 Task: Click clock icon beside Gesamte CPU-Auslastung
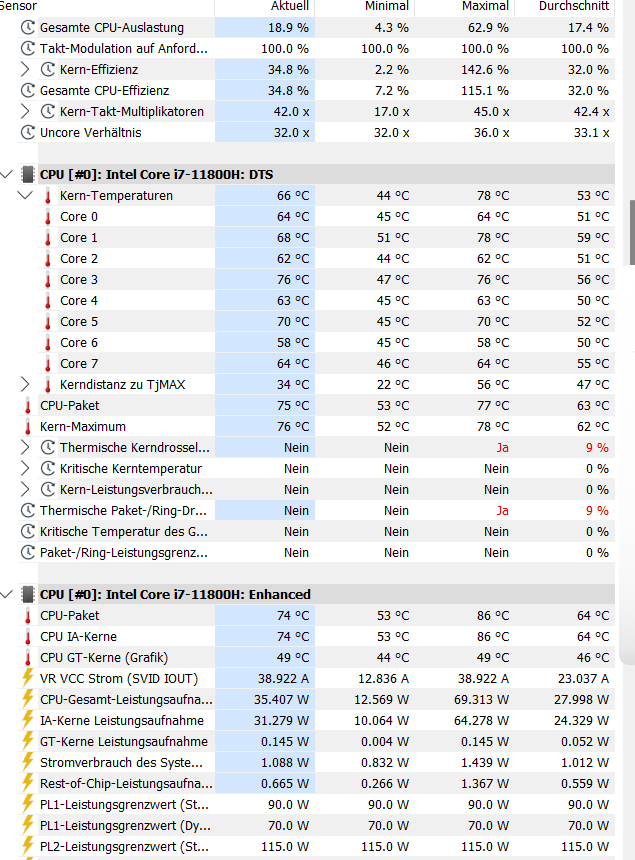click(x=28, y=27)
